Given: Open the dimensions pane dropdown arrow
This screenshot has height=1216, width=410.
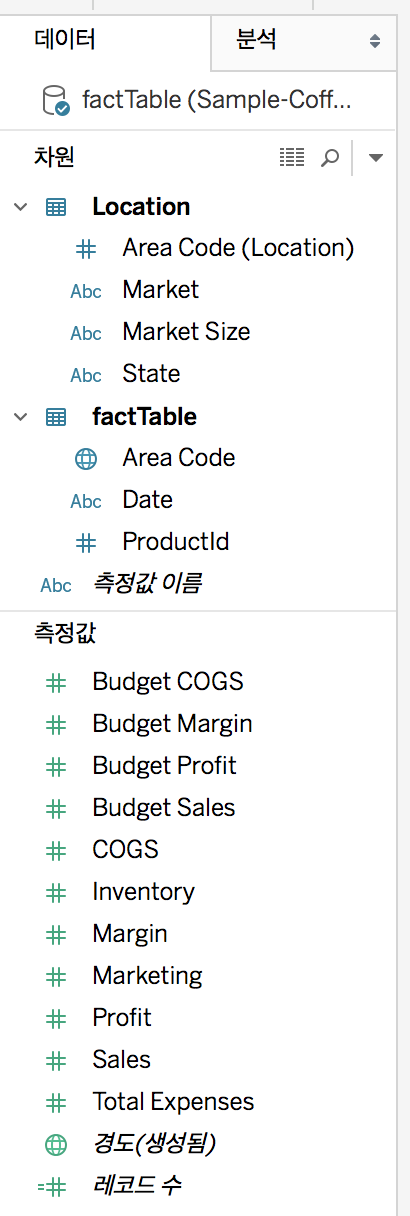Looking at the screenshot, I should tap(376, 158).
